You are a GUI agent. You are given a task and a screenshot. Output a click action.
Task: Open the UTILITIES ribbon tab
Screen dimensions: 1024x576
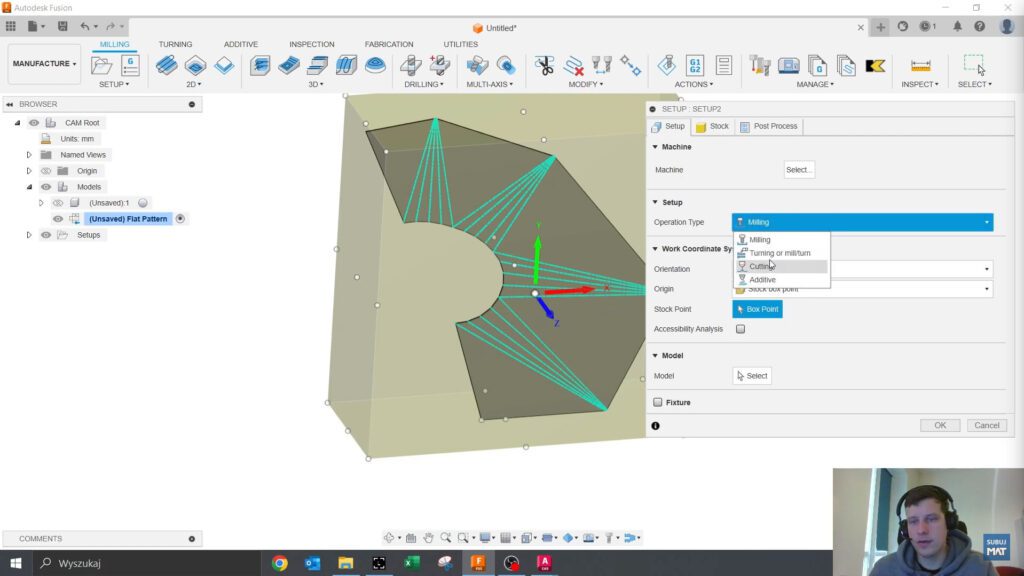click(459, 44)
